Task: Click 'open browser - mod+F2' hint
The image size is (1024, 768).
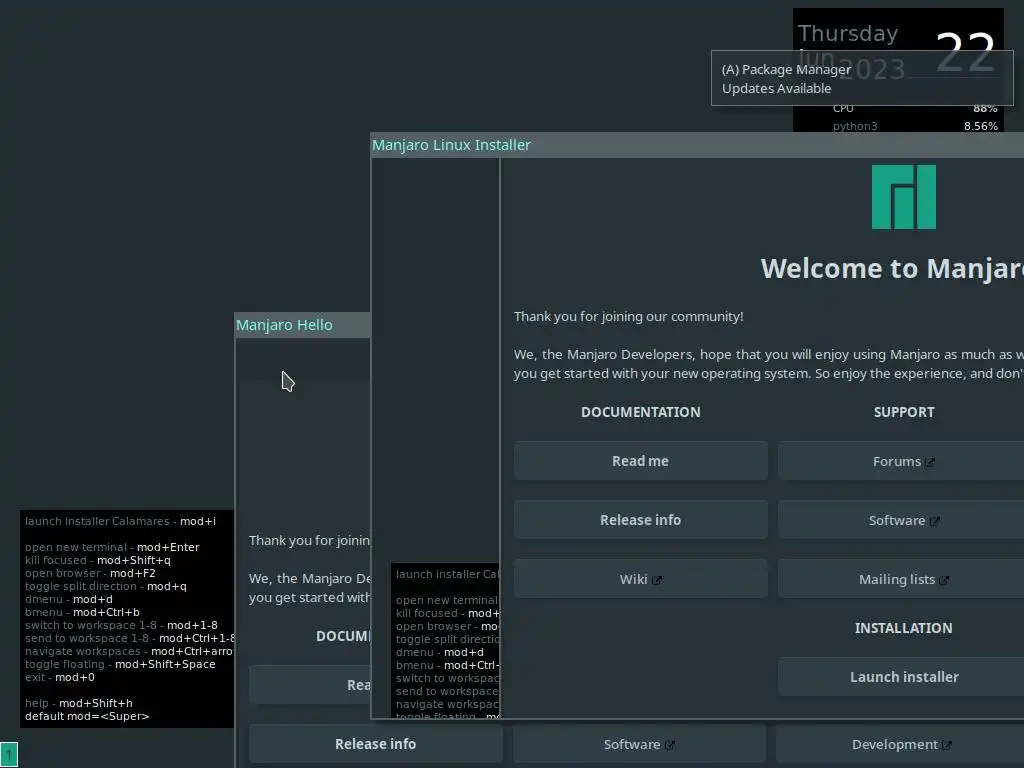Action: (x=90, y=573)
